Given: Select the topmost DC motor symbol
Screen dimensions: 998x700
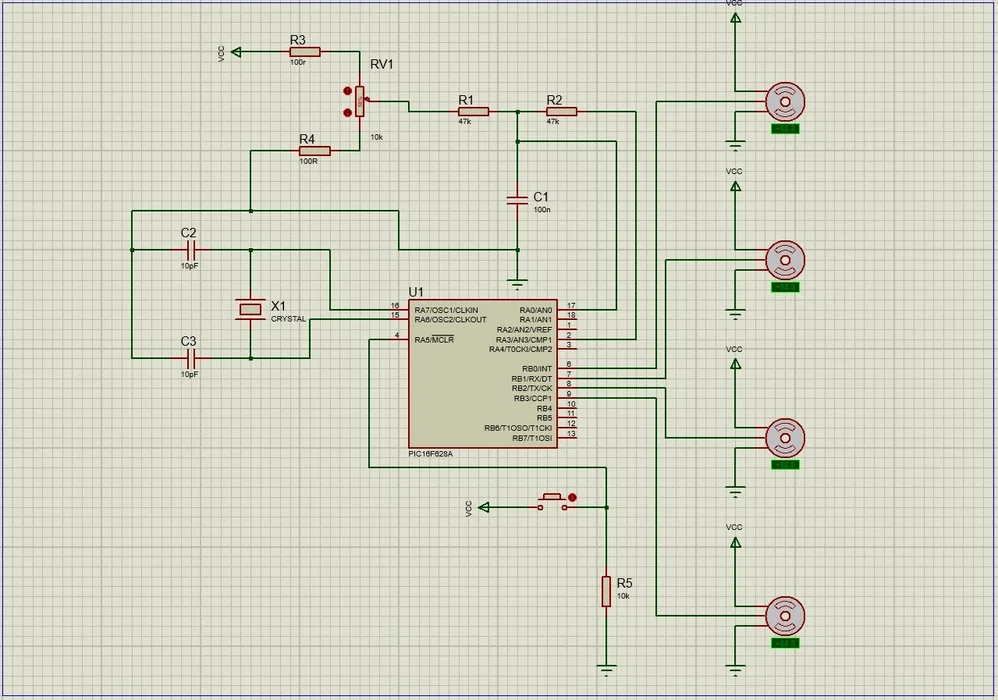Looking at the screenshot, I should coord(786,101).
